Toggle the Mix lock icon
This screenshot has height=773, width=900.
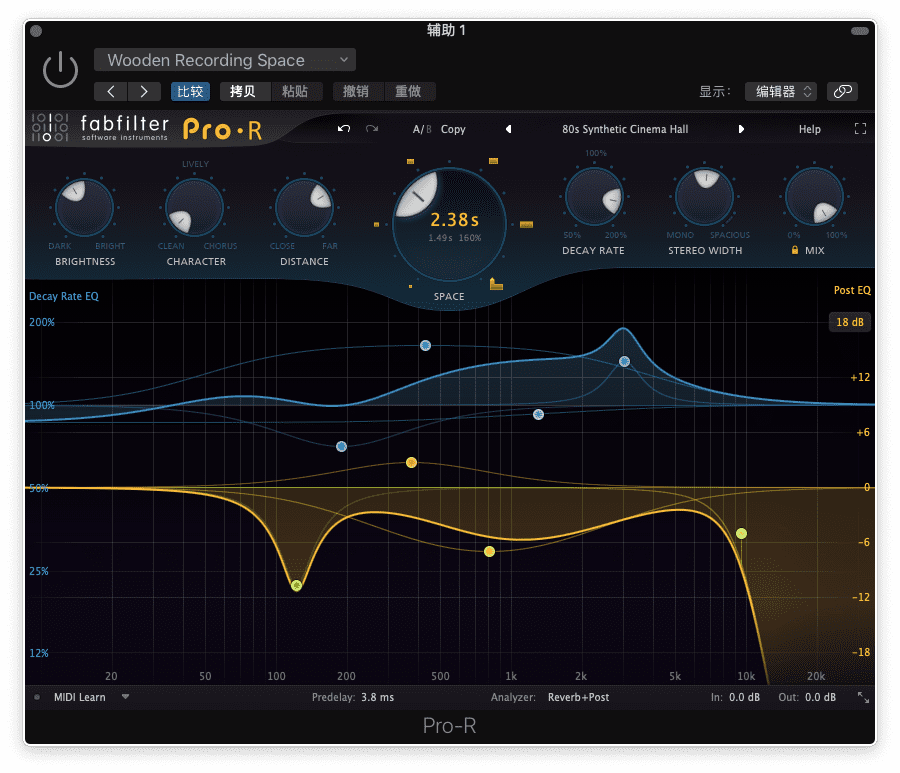(x=794, y=250)
